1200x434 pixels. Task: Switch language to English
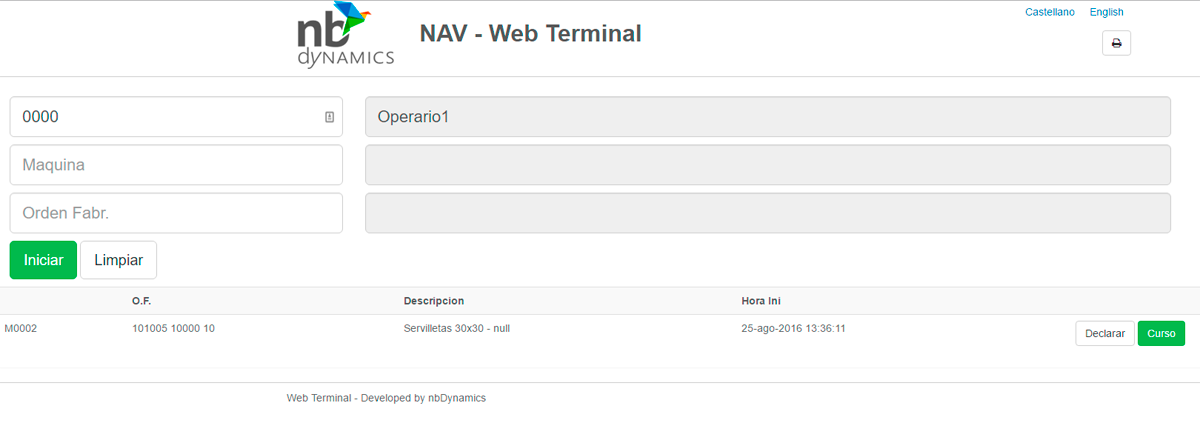pyautogui.click(x=1107, y=12)
